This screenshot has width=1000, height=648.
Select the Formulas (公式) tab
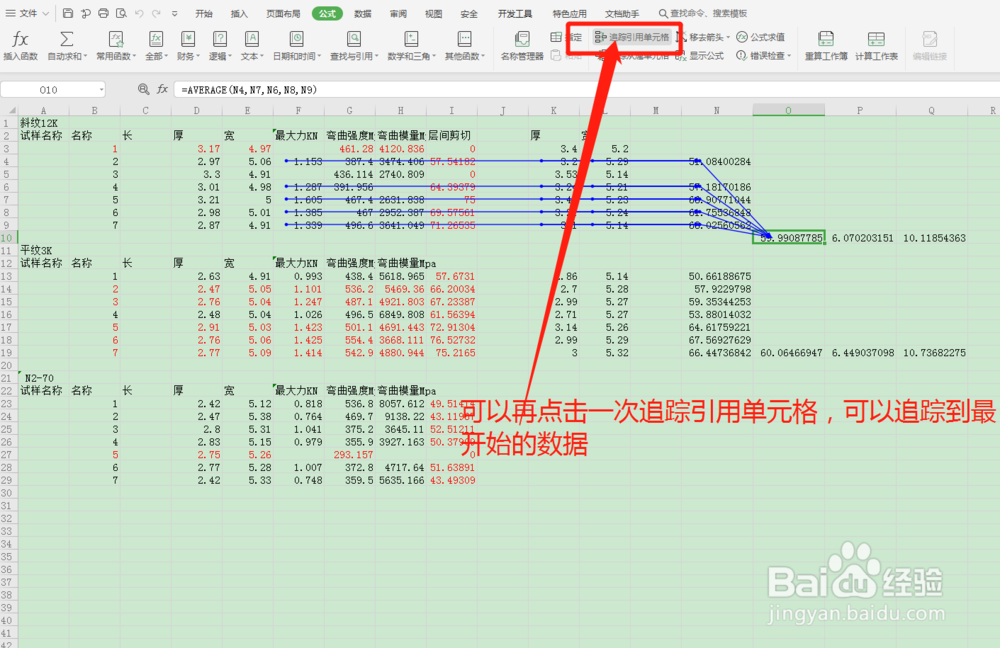[x=327, y=13]
